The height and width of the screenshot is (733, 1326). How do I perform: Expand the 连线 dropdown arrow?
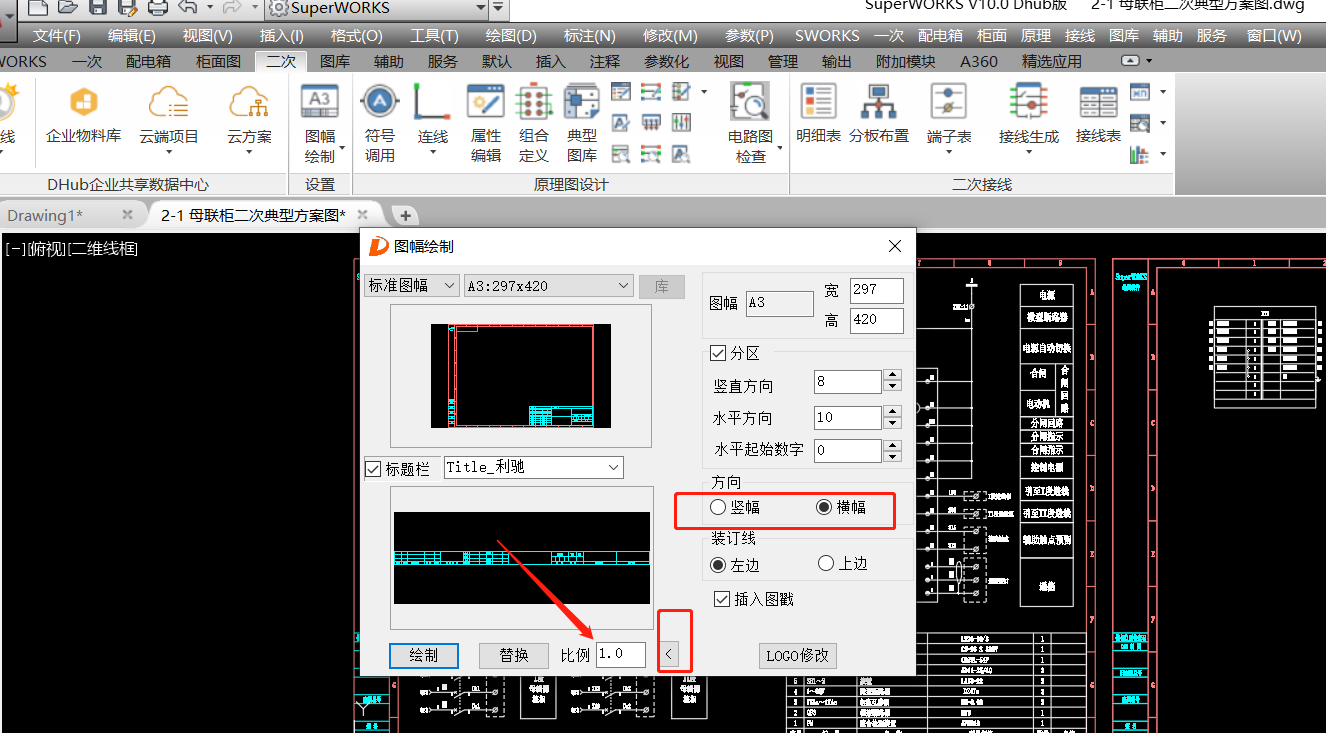click(432, 153)
